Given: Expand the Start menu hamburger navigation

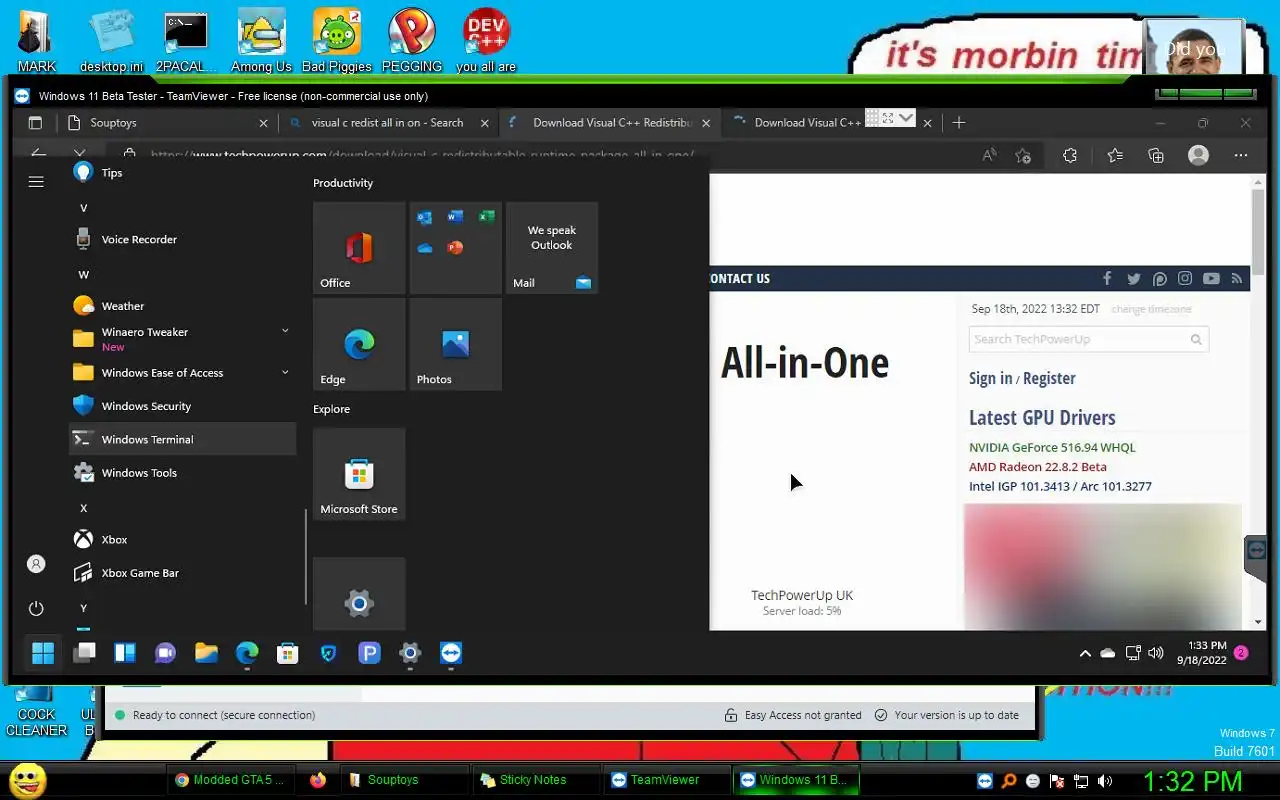Looking at the screenshot, I should [36, 182].
